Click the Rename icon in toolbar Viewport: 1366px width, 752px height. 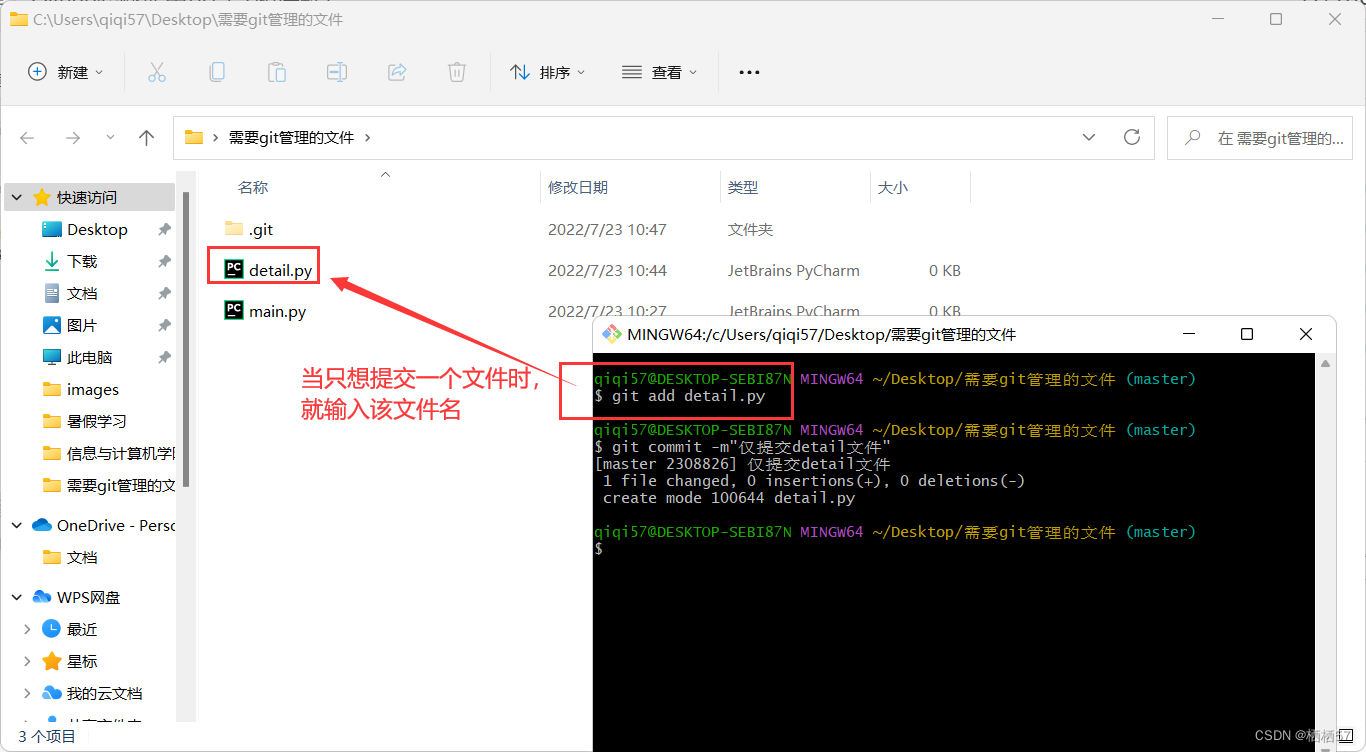tap(337, 72)
